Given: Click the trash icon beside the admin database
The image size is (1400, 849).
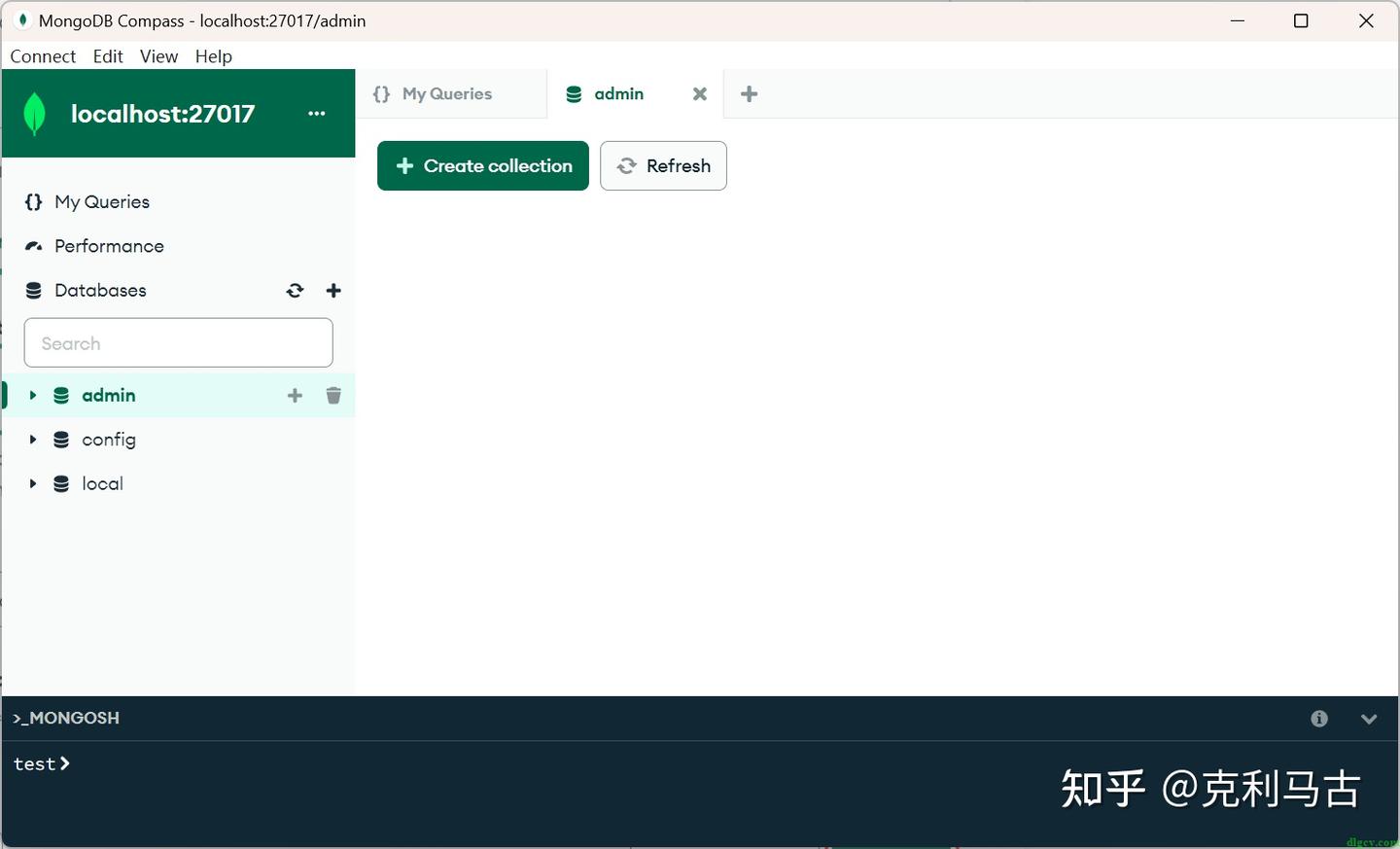Looking at the screenshot, I should pos(333,395).
